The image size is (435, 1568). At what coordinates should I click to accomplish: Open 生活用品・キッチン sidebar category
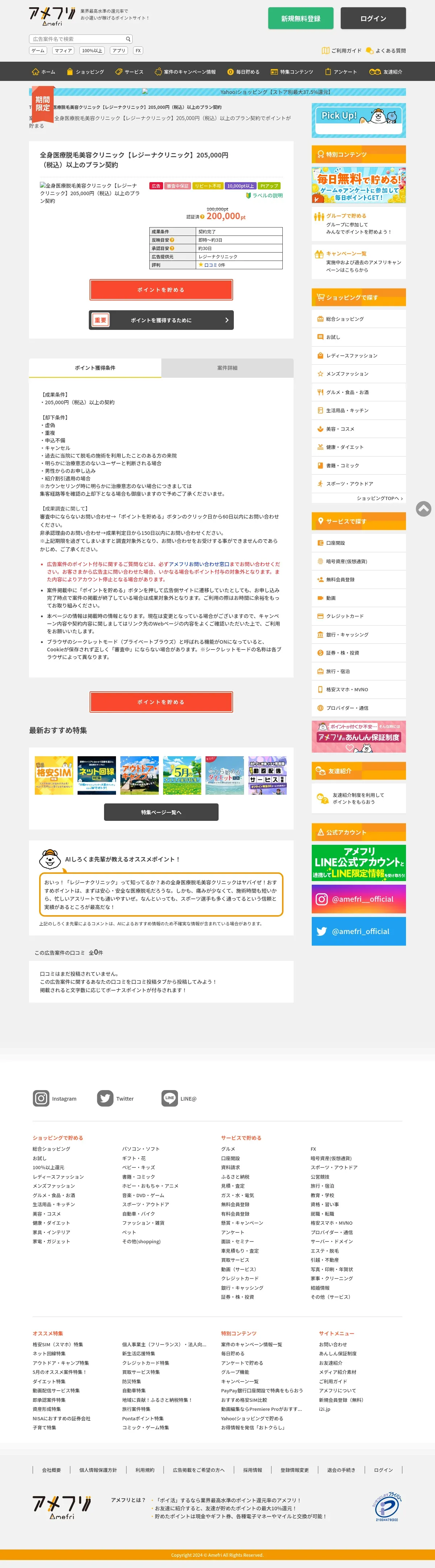(359, 410)
